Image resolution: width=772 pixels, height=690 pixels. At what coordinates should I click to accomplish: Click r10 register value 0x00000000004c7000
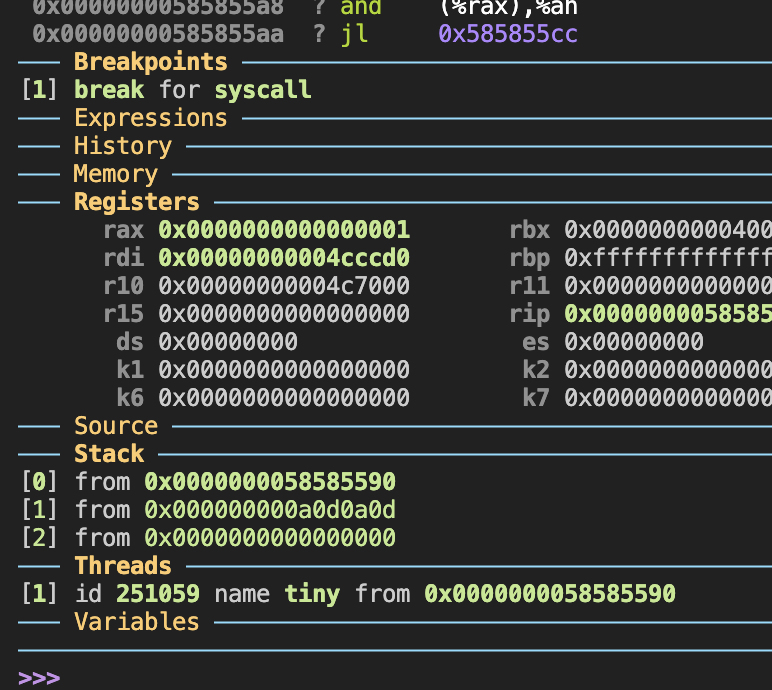[x=284, y=286]
